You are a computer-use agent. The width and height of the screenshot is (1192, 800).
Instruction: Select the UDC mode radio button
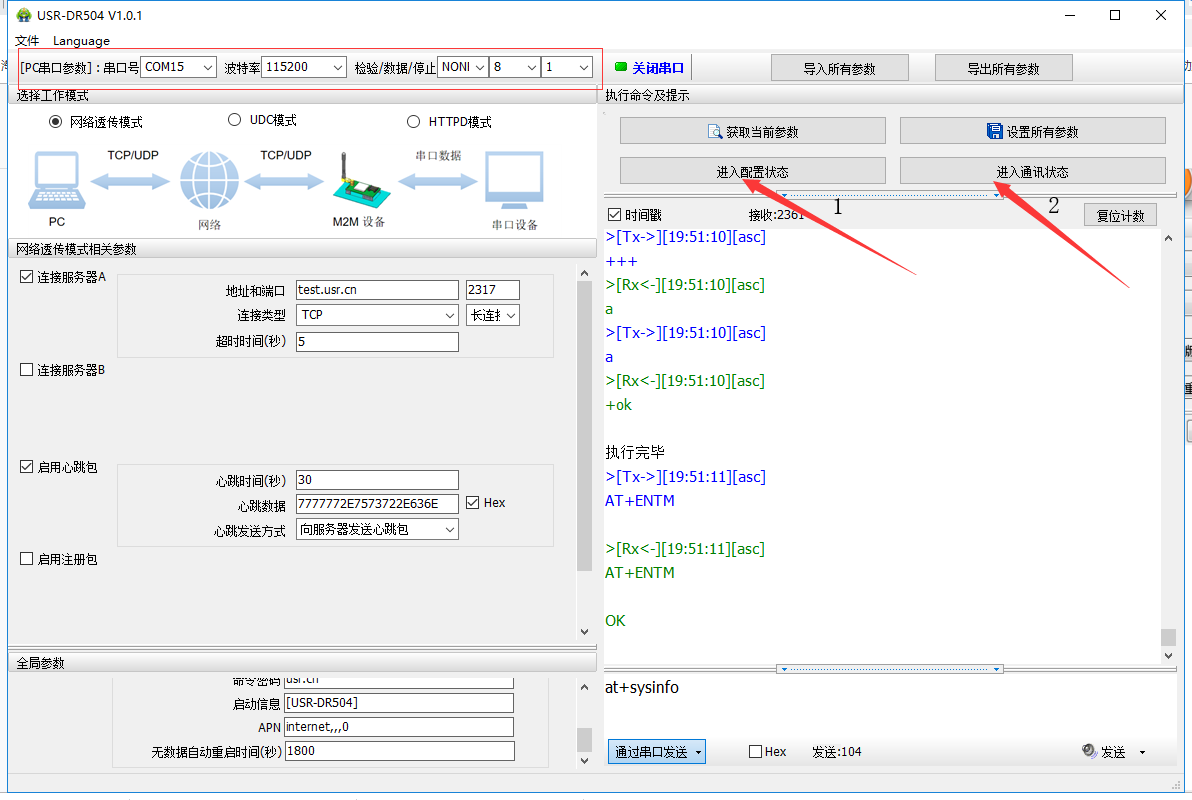(235, 120)
